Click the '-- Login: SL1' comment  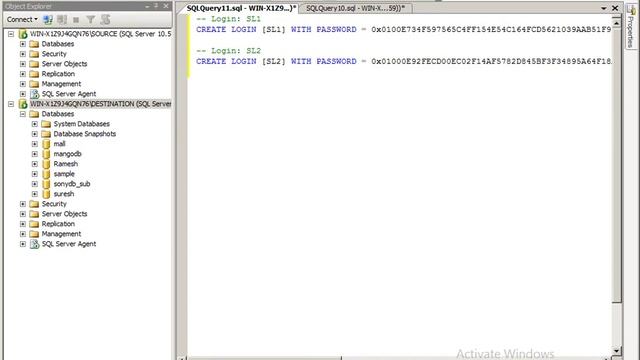pyautogui.click(x=229, y=19)
